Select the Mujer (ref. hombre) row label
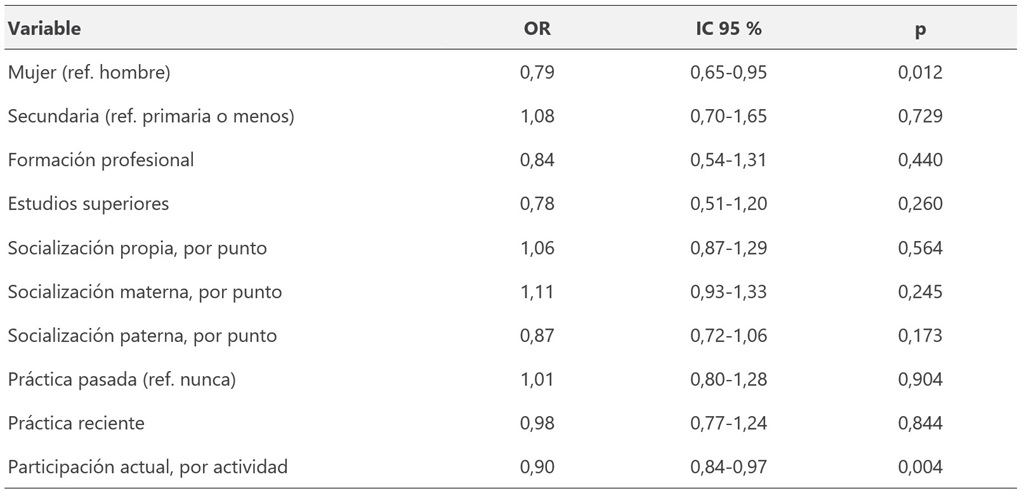1024x491 pixels. tap(89, 72)
